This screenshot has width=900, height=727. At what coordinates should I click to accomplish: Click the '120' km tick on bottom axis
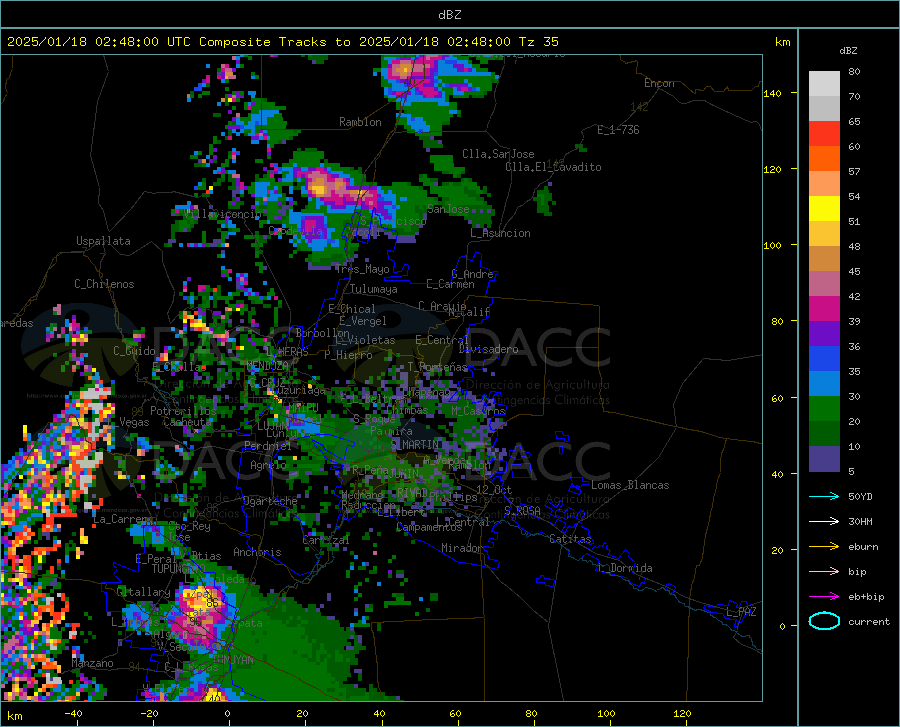(682, 713)
